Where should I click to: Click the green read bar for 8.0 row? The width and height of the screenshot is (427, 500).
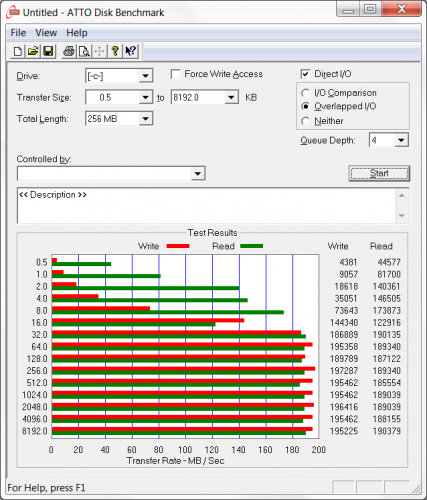[x=168, y=312]
